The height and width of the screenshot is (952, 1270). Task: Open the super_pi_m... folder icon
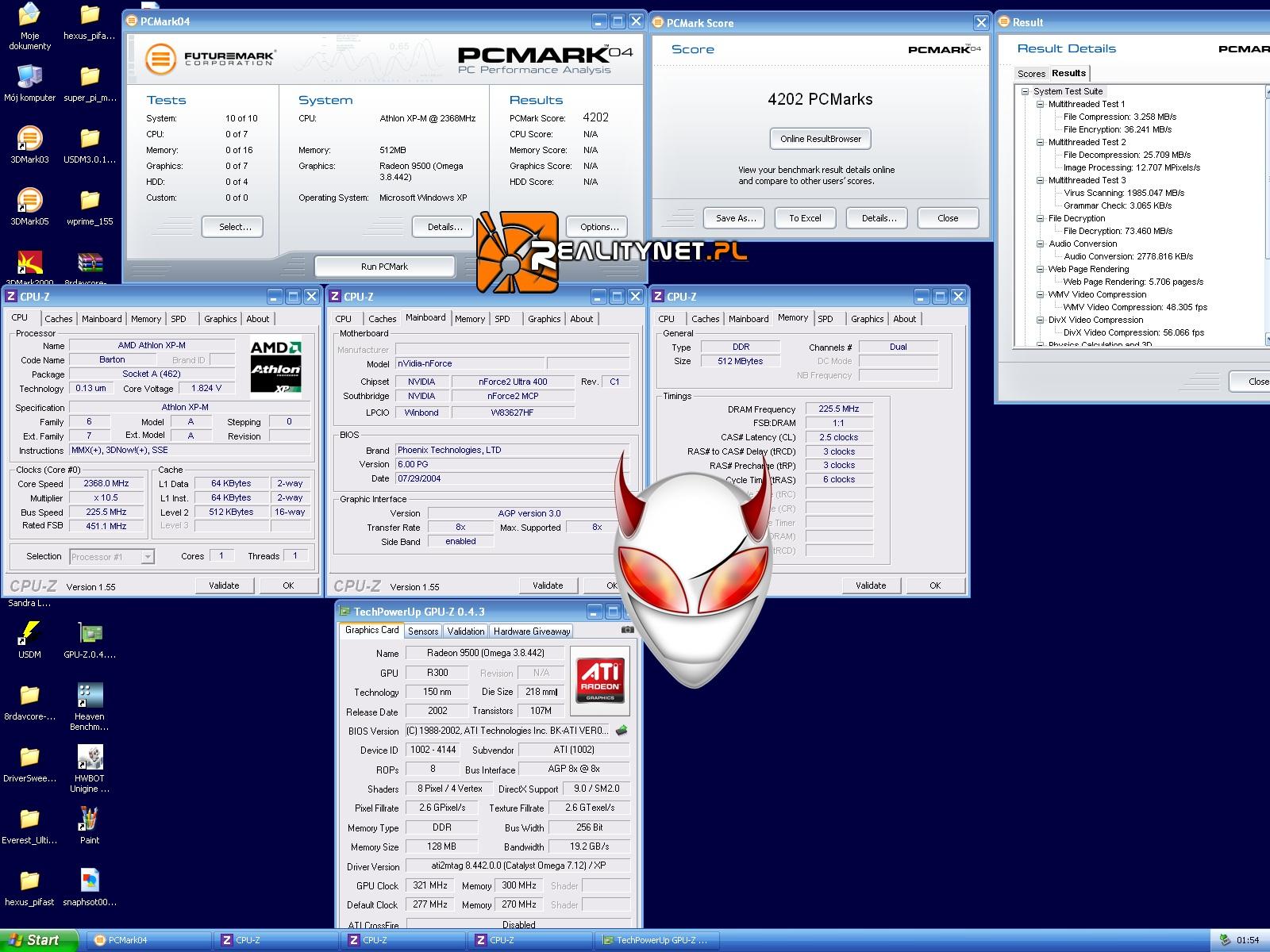point(90,83)
